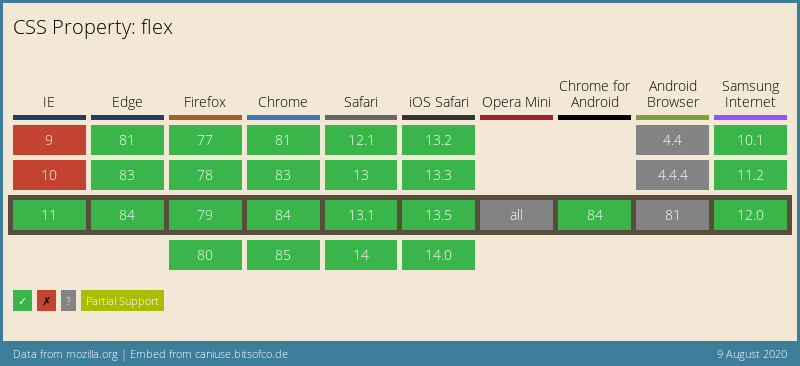800x366 pixels.
Task: Click the Edge 84 version cell
Action: tap(127, 215)
